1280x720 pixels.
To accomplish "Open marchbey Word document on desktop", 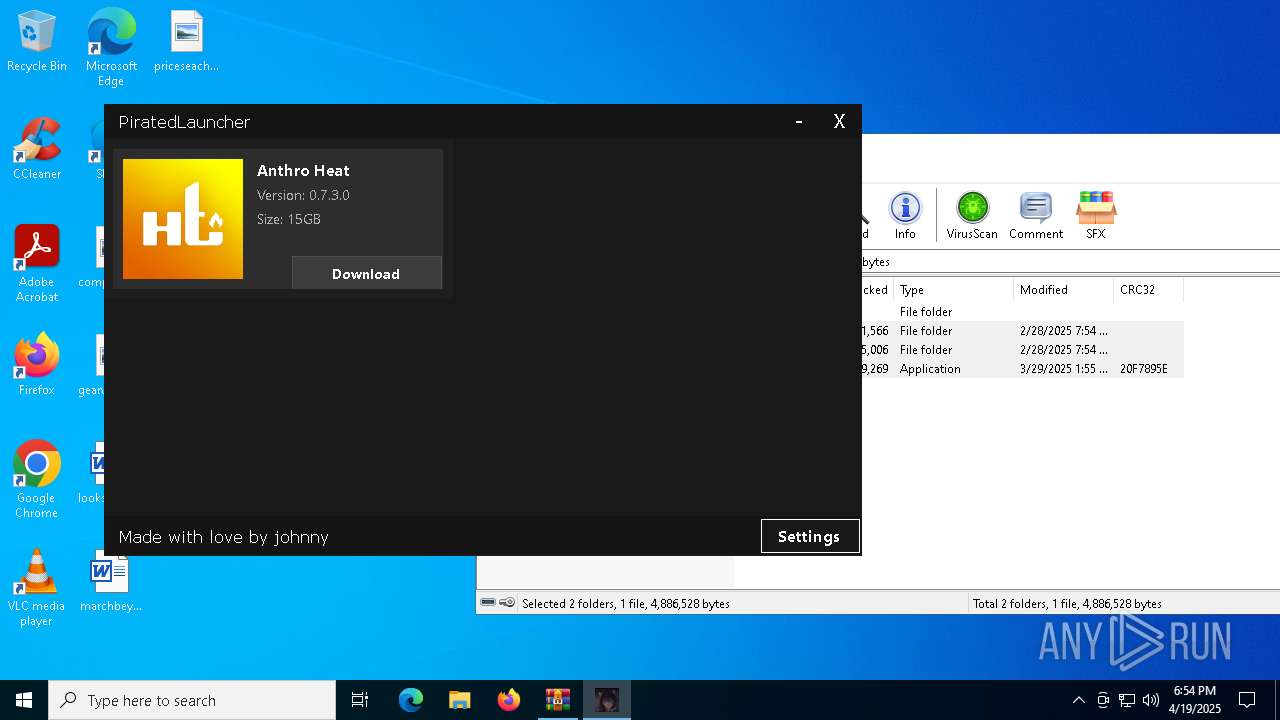I will pos(110,581).
